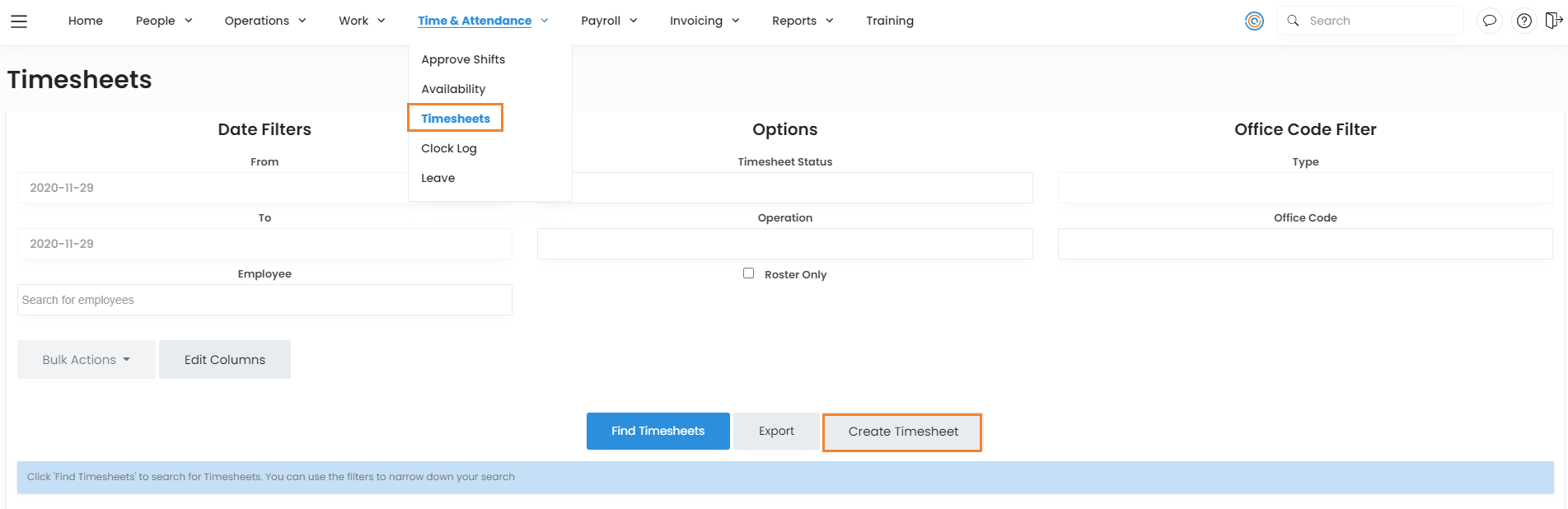Click the hamburger menu icon

pyautogui.click(x=19, y=21)
